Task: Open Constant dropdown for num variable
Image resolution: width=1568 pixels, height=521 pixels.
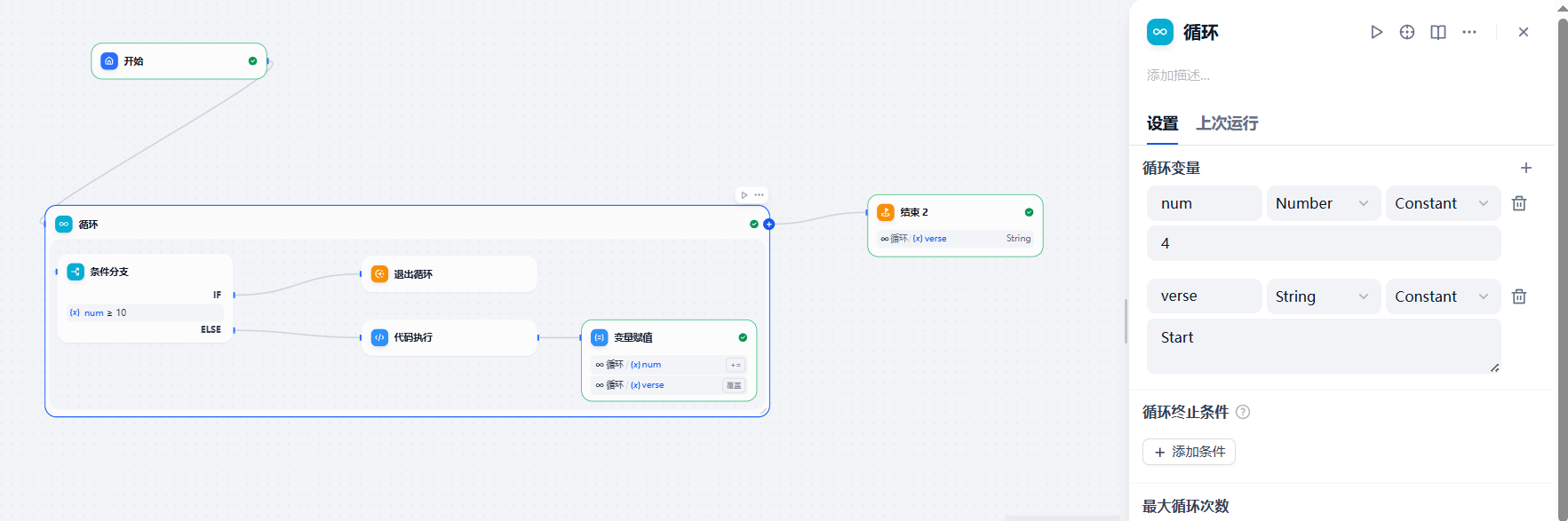Action: [1444, 203]
